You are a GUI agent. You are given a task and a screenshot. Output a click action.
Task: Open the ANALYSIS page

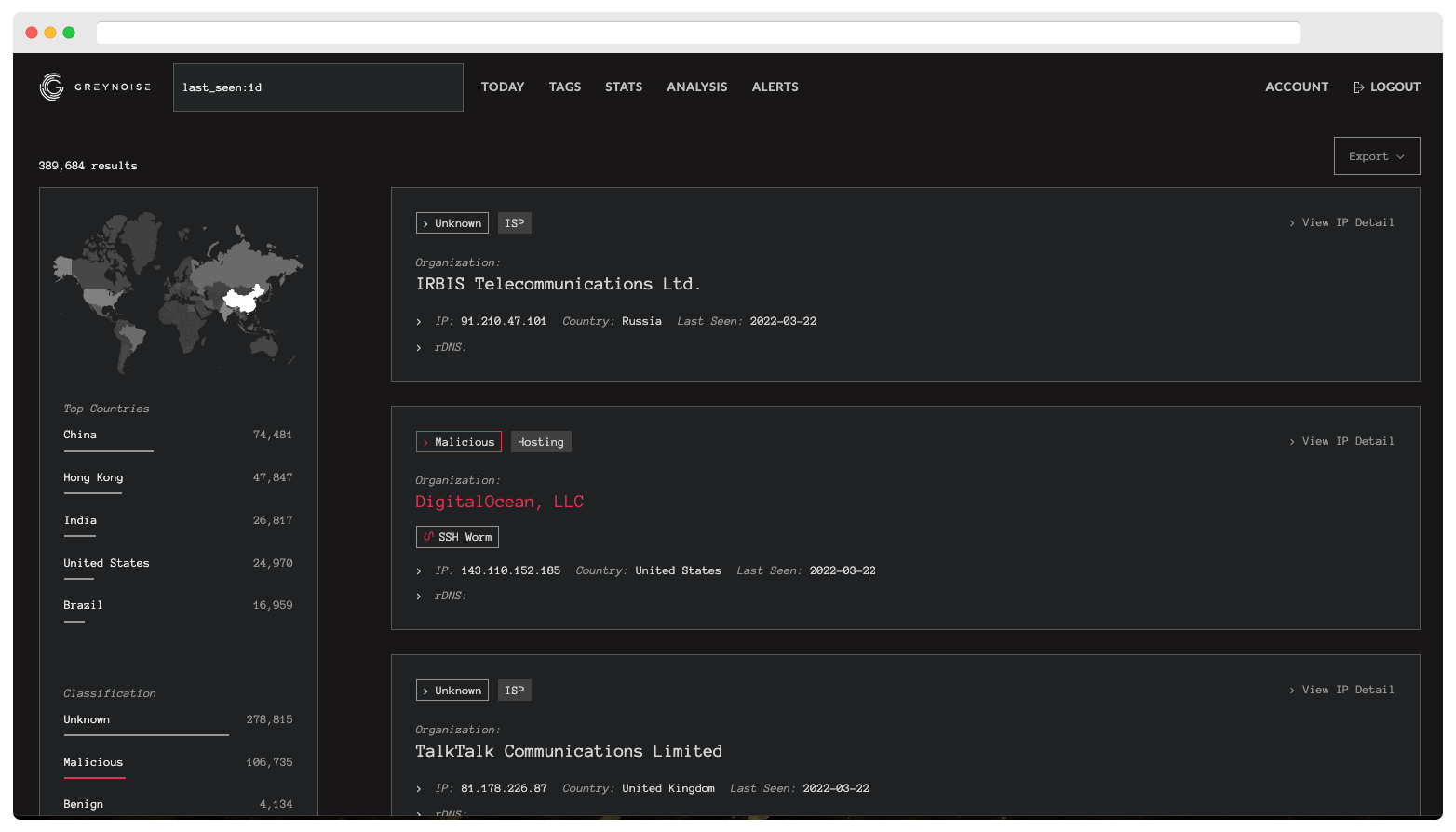pyautogui.click(x=697, y=87)
